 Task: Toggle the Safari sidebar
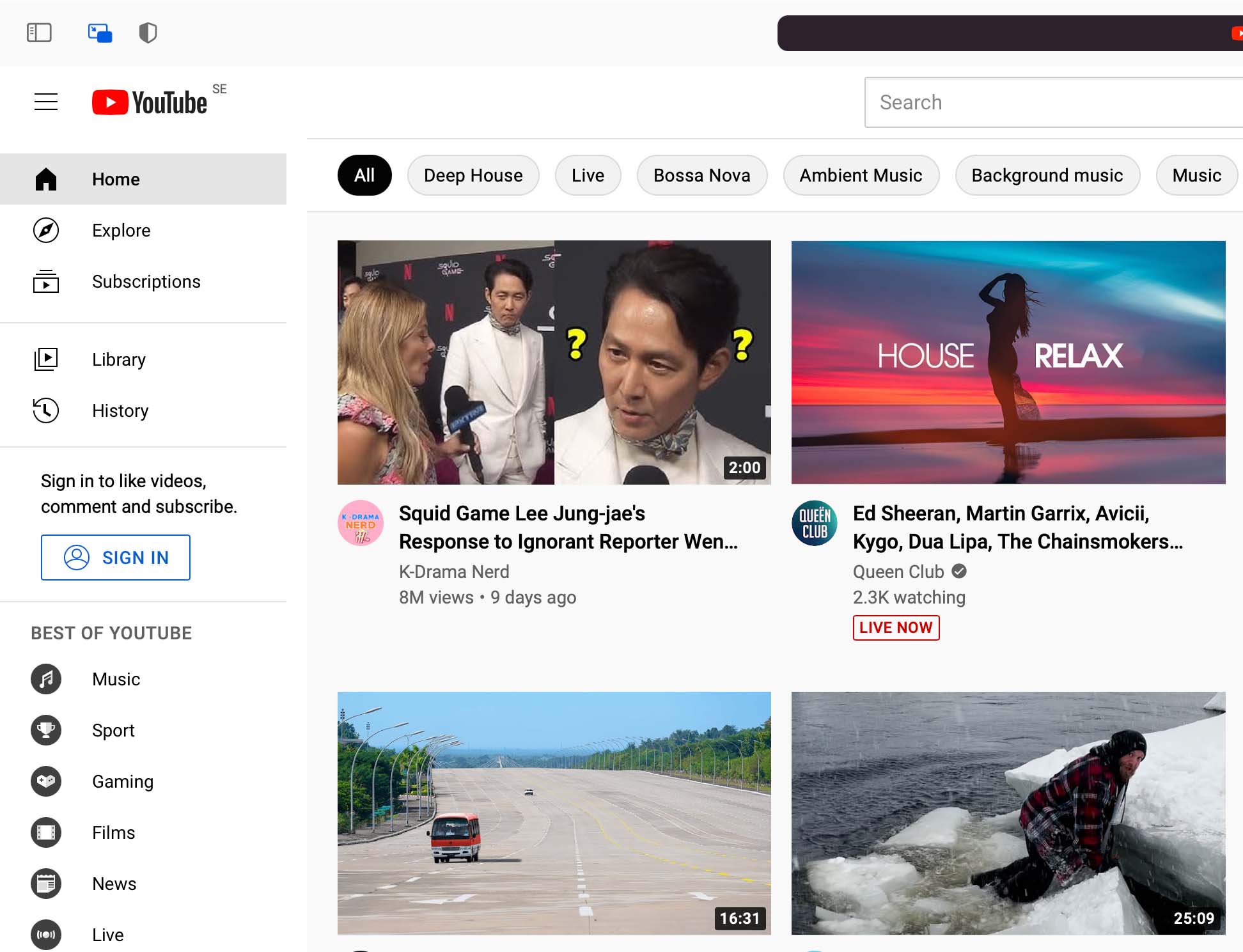click(x=39, y=33)
